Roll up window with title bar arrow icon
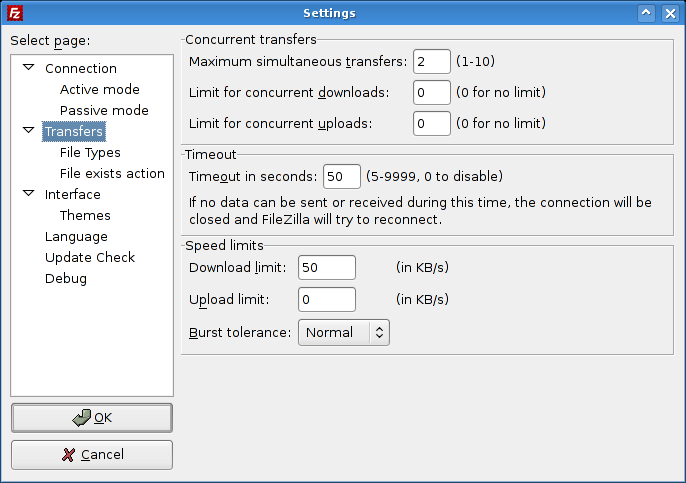 pos(646,13)
